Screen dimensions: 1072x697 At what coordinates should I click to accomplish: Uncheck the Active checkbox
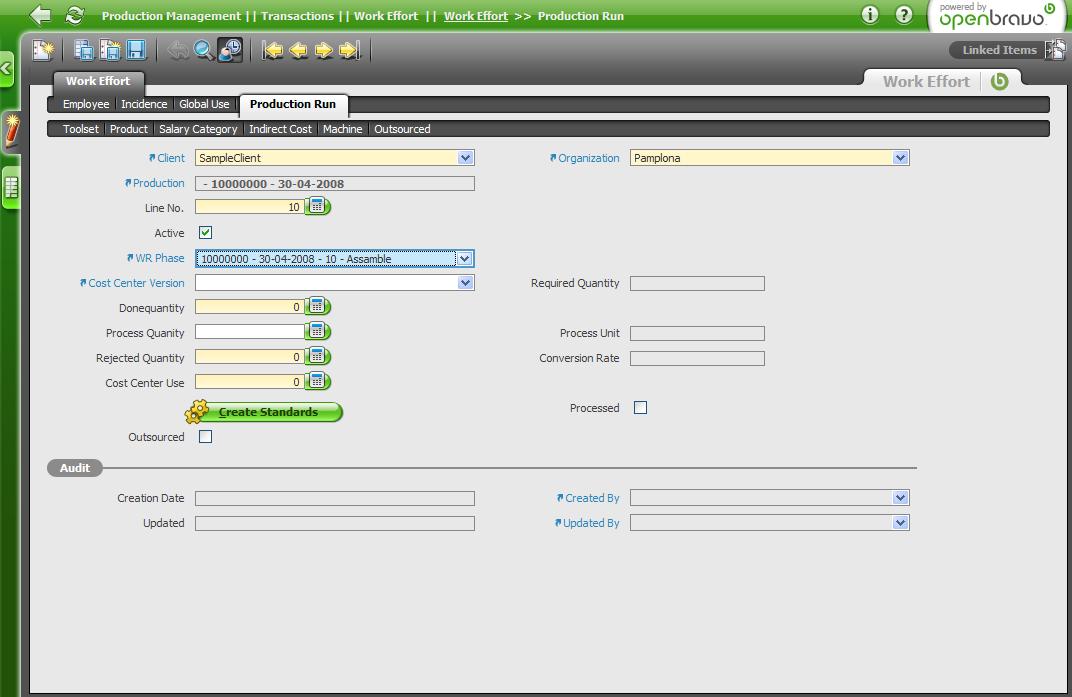[205, 233]
